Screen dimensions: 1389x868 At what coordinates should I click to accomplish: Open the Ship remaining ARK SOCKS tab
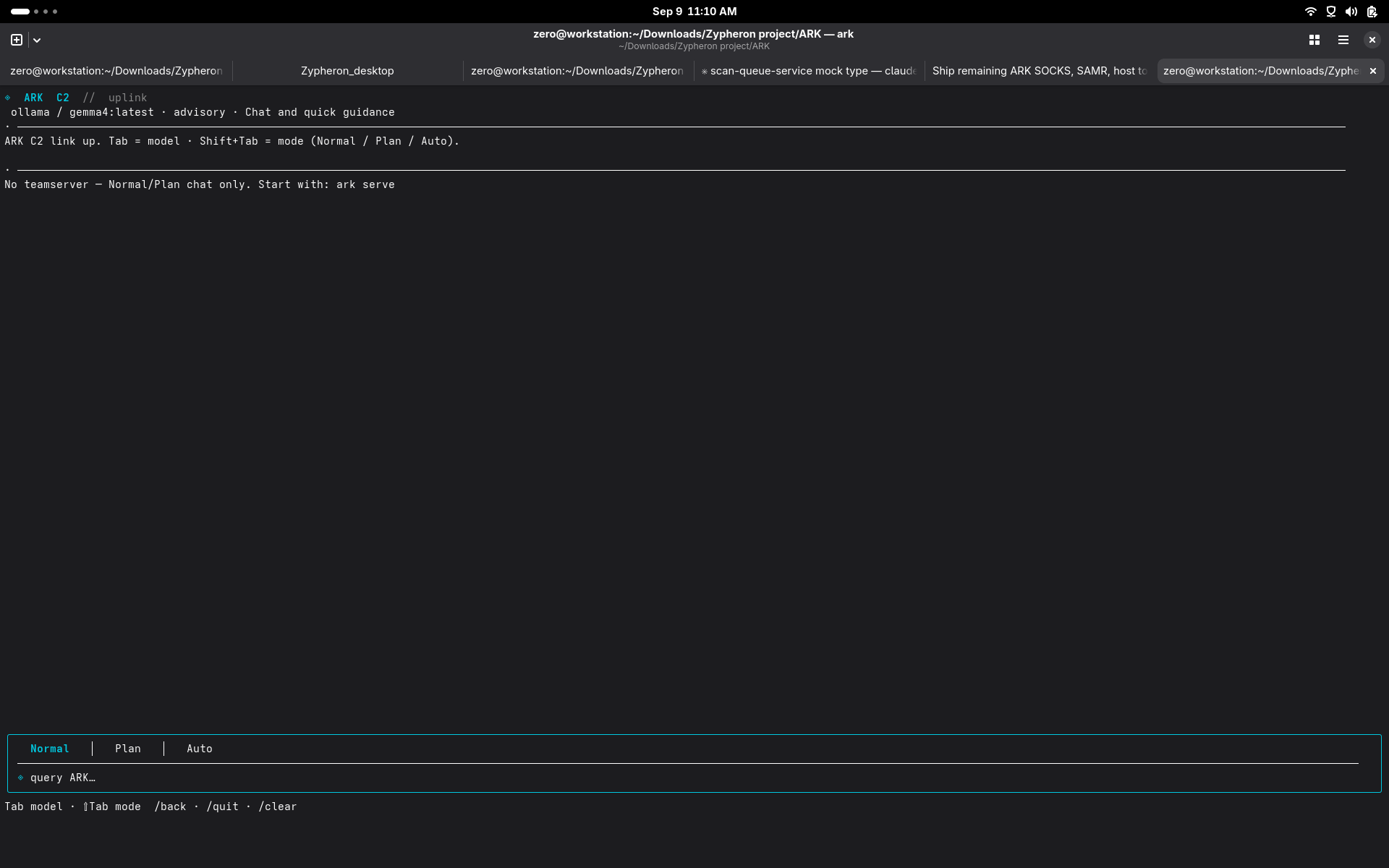tap(1040, 71)
